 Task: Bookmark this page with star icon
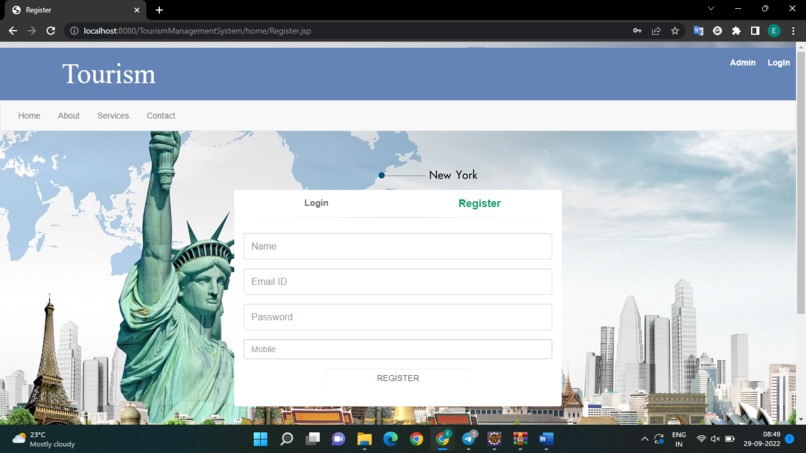pyautogui.click(x=675, y=31)
